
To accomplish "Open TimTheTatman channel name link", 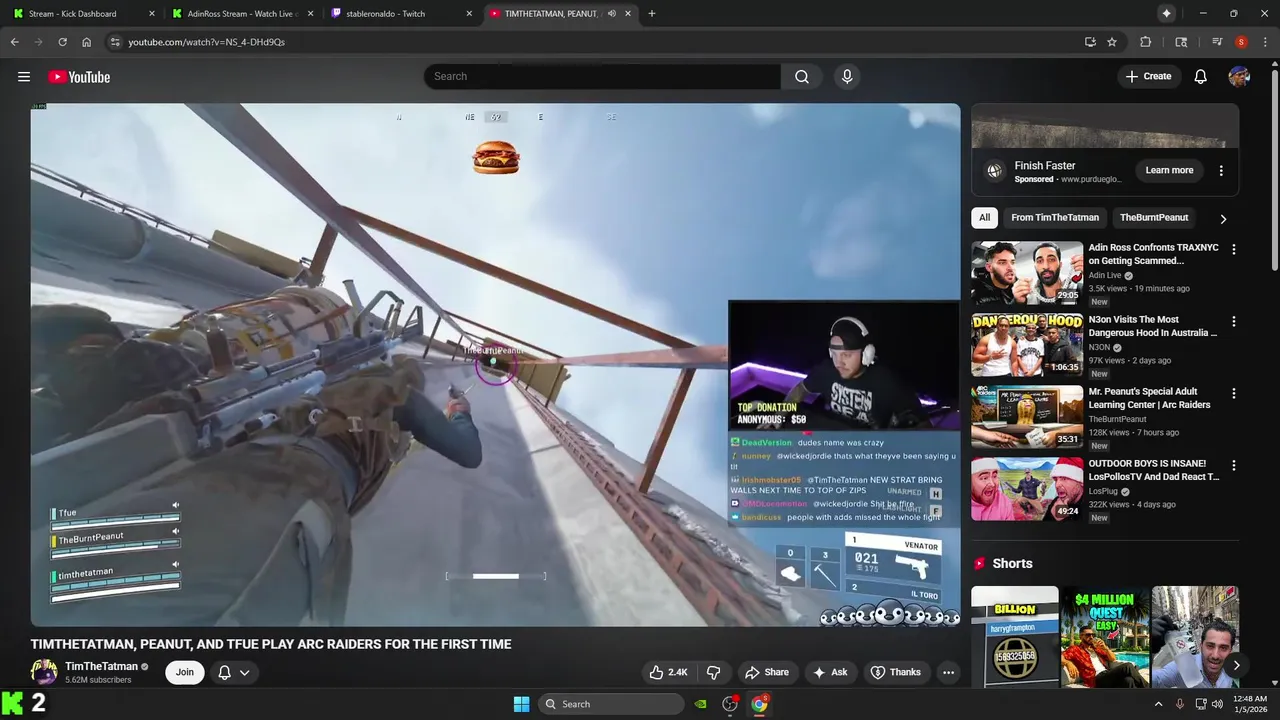I will [x=102, y=666].
